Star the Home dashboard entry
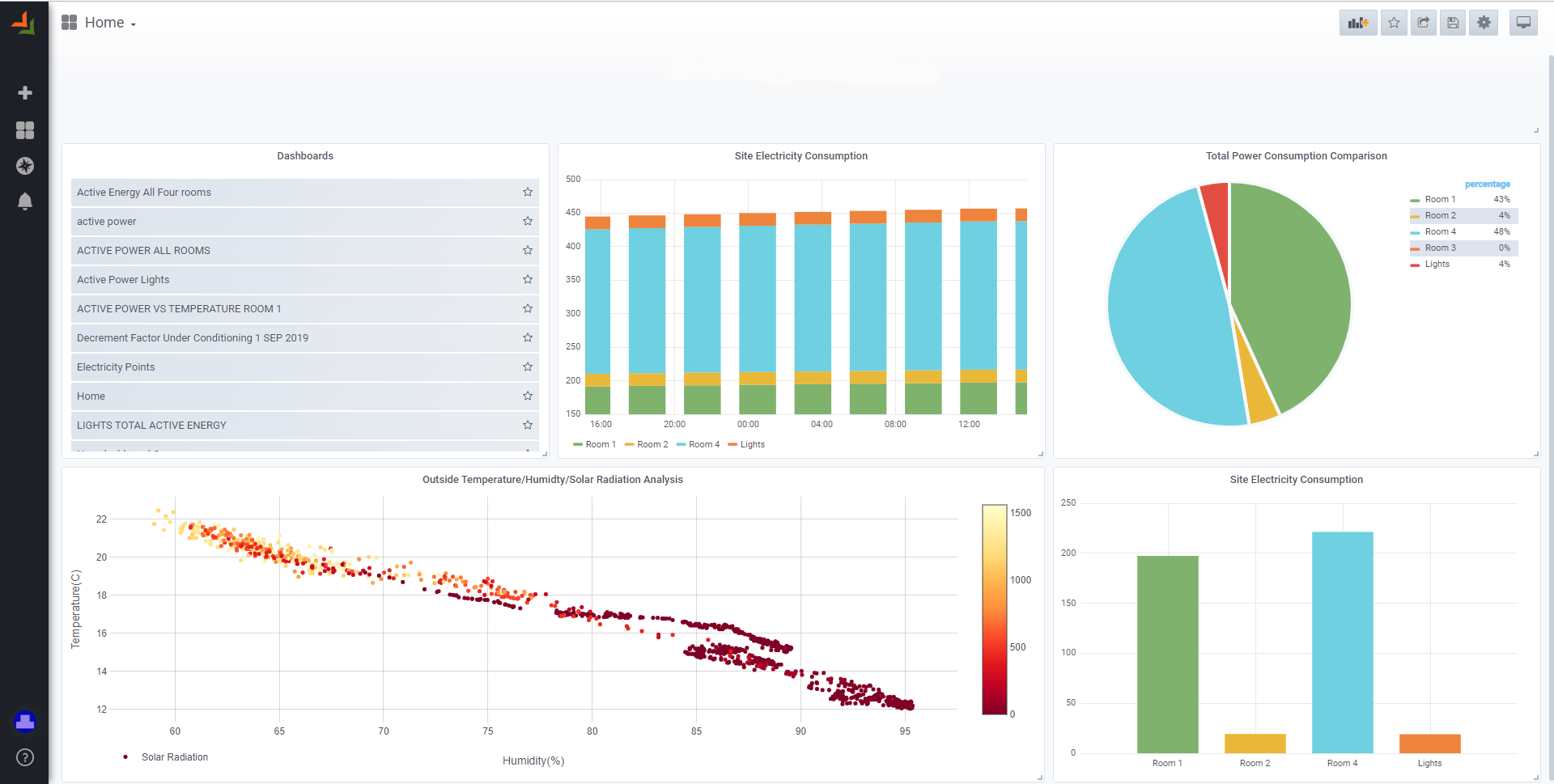 528,396
